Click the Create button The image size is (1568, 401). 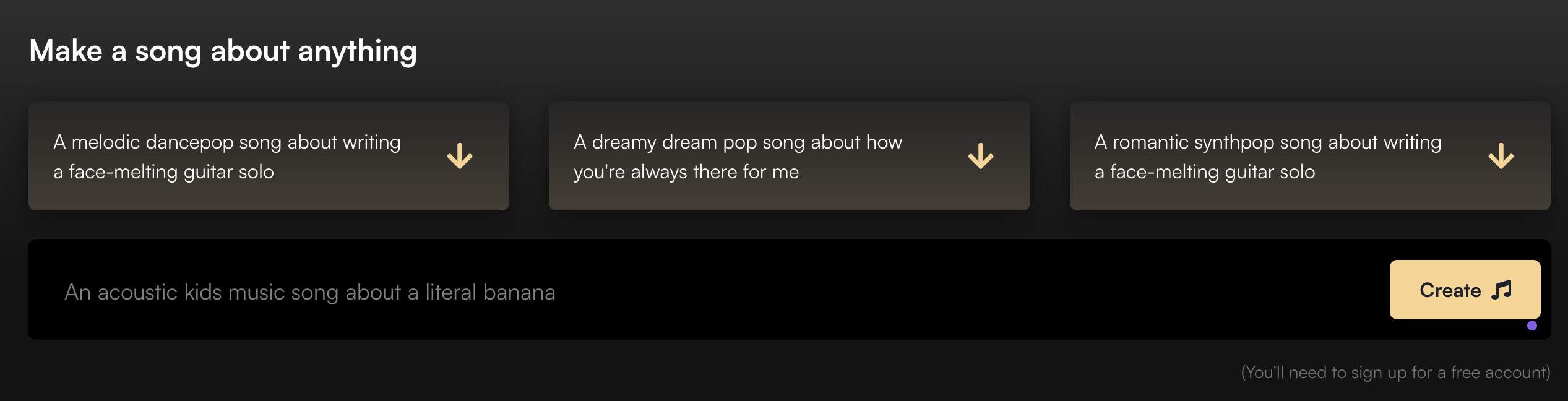[1465, 290]
